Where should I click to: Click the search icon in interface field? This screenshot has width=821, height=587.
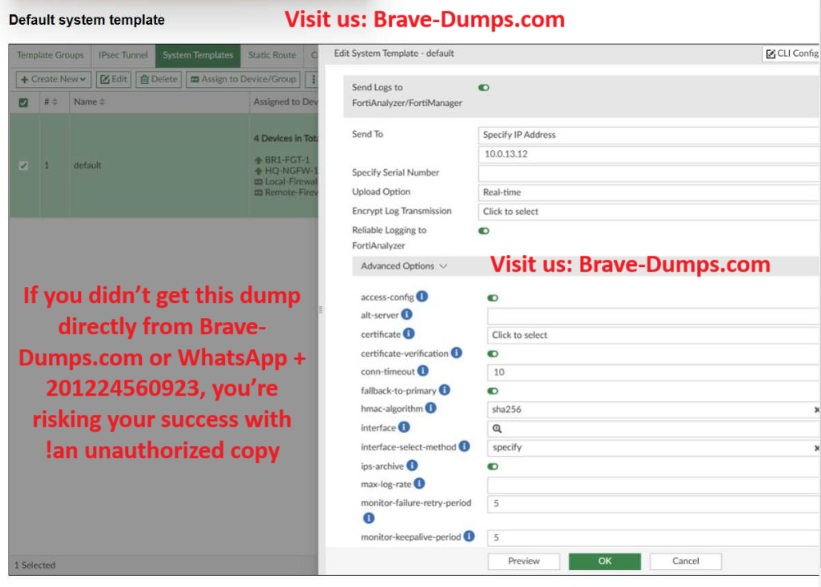[497, 428]
